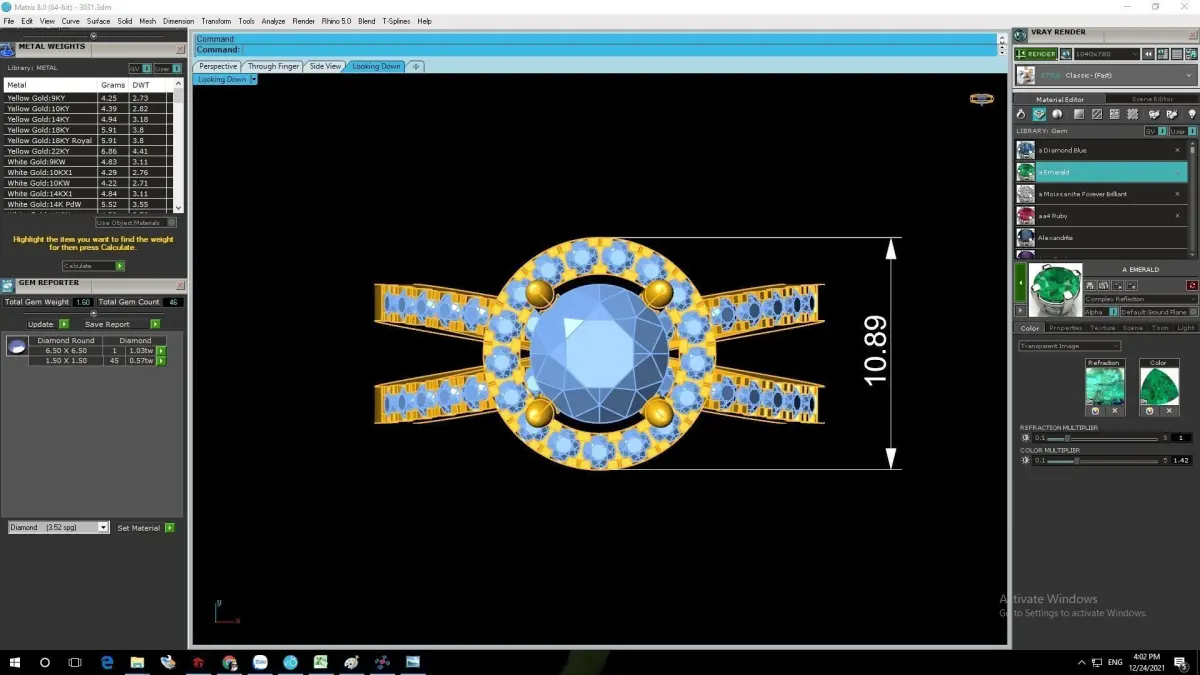Click the Update button in Gem Reporter
The image size is (1200, 675).
[x=48, y=324]
